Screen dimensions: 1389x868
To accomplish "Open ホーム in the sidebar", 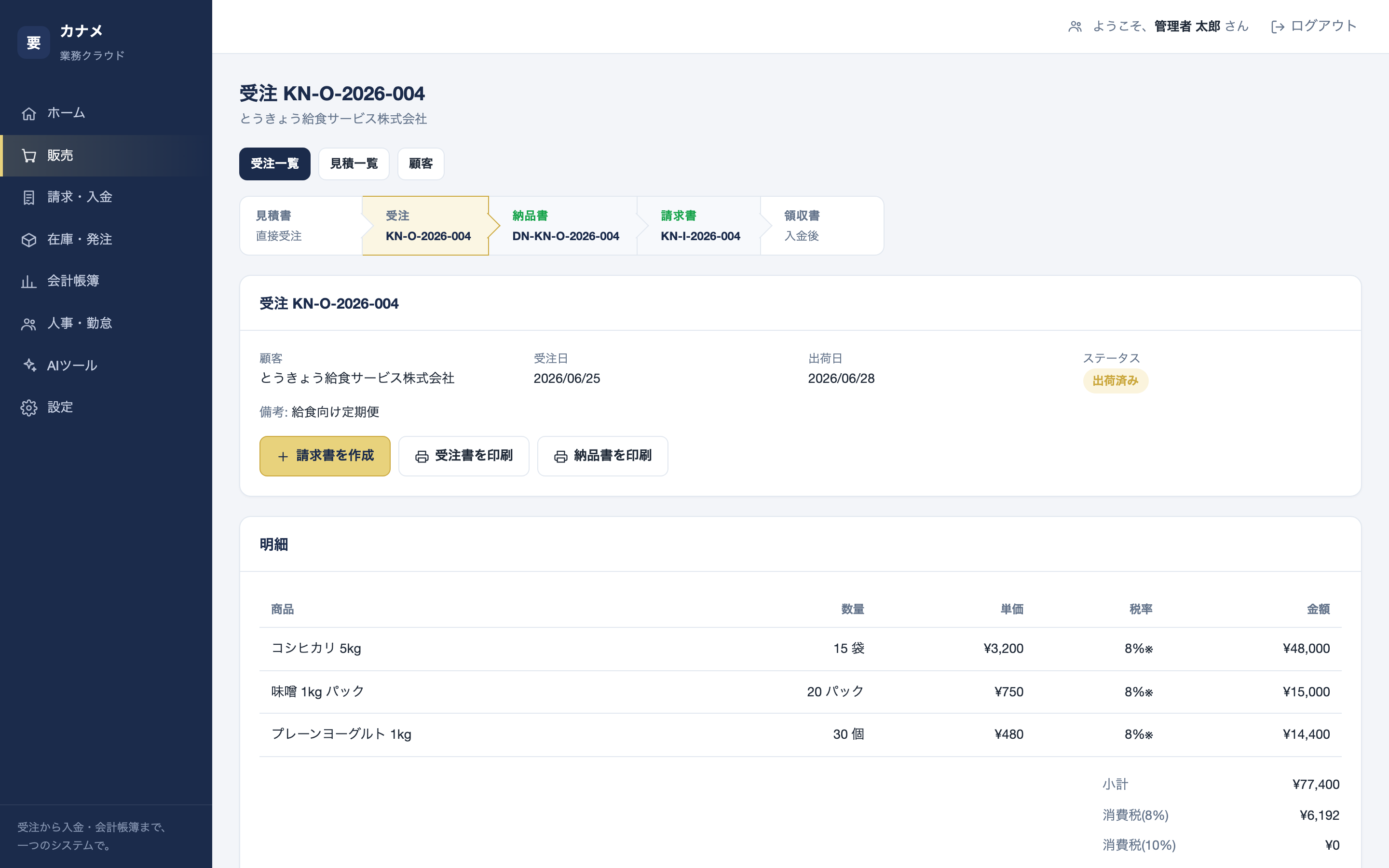I will [x=106, y=114].
